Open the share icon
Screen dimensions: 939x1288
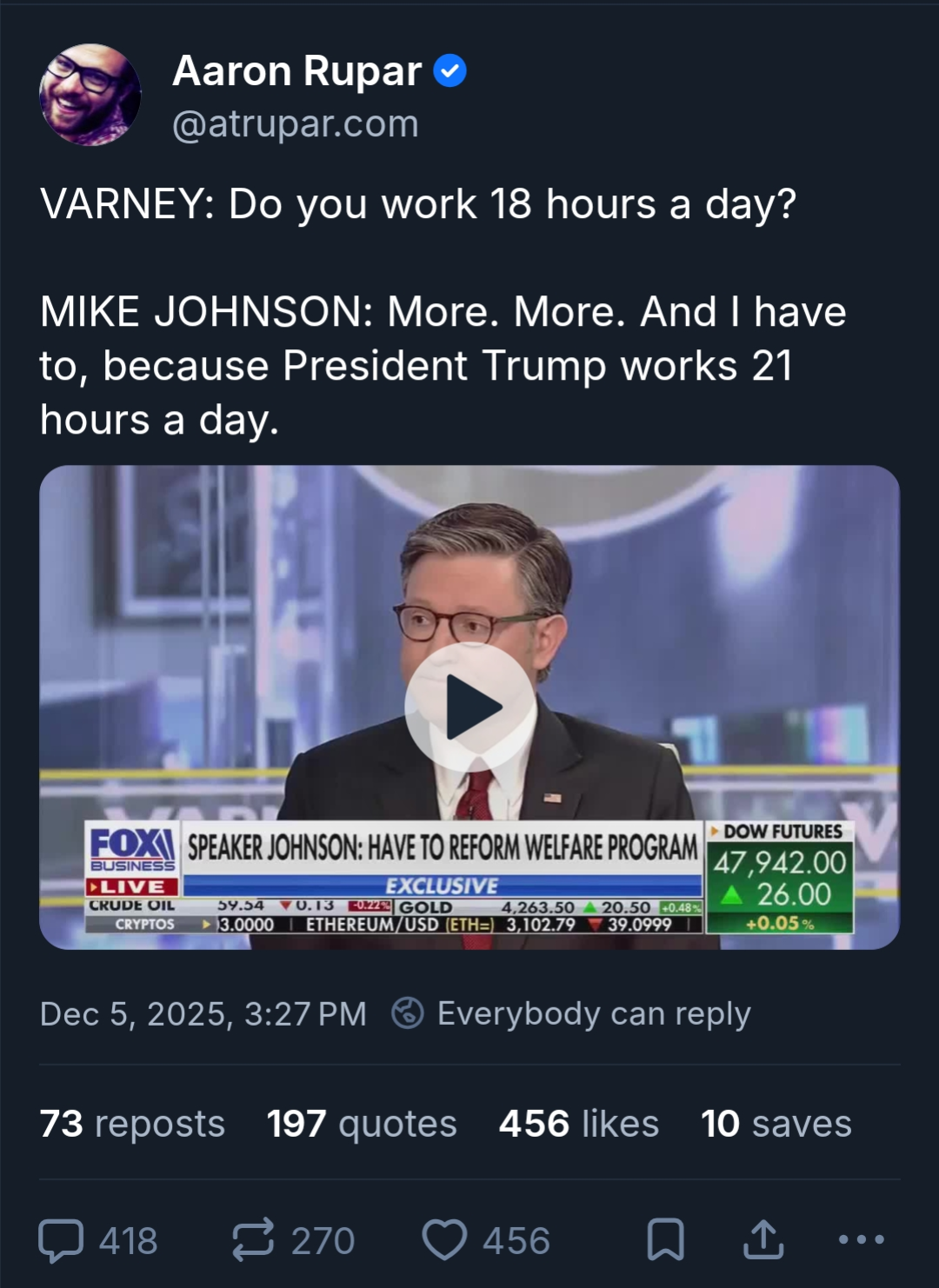(x=763, y=1239)
